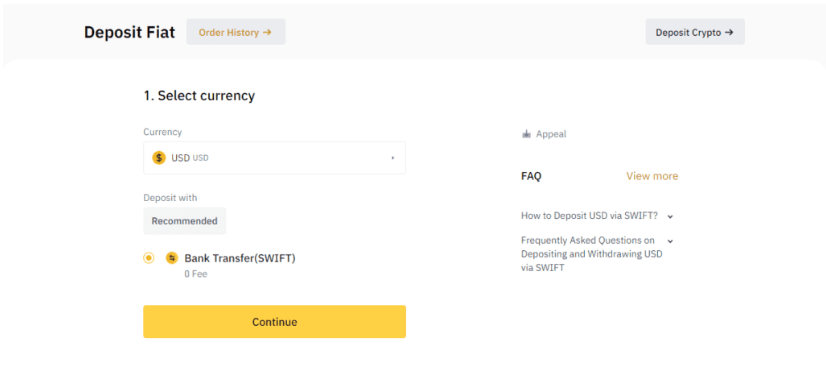Click the arrow icon in Deposit Crypto
The image size is (826, 385).
[729, 32]
